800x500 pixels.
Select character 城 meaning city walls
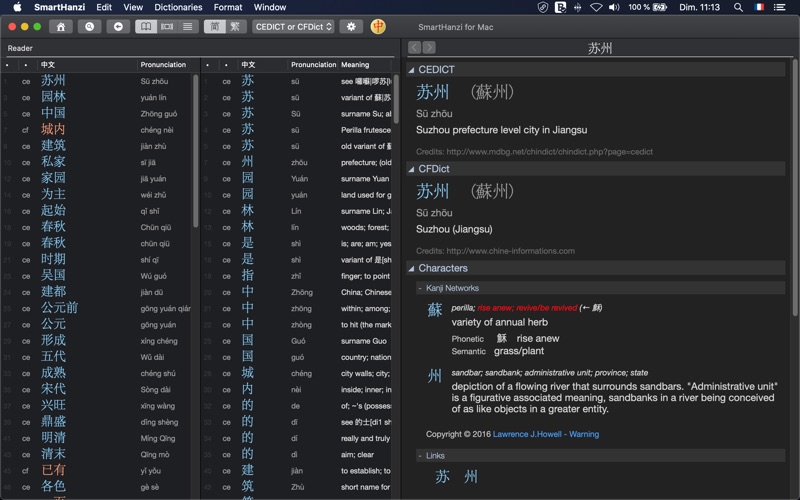247,373
